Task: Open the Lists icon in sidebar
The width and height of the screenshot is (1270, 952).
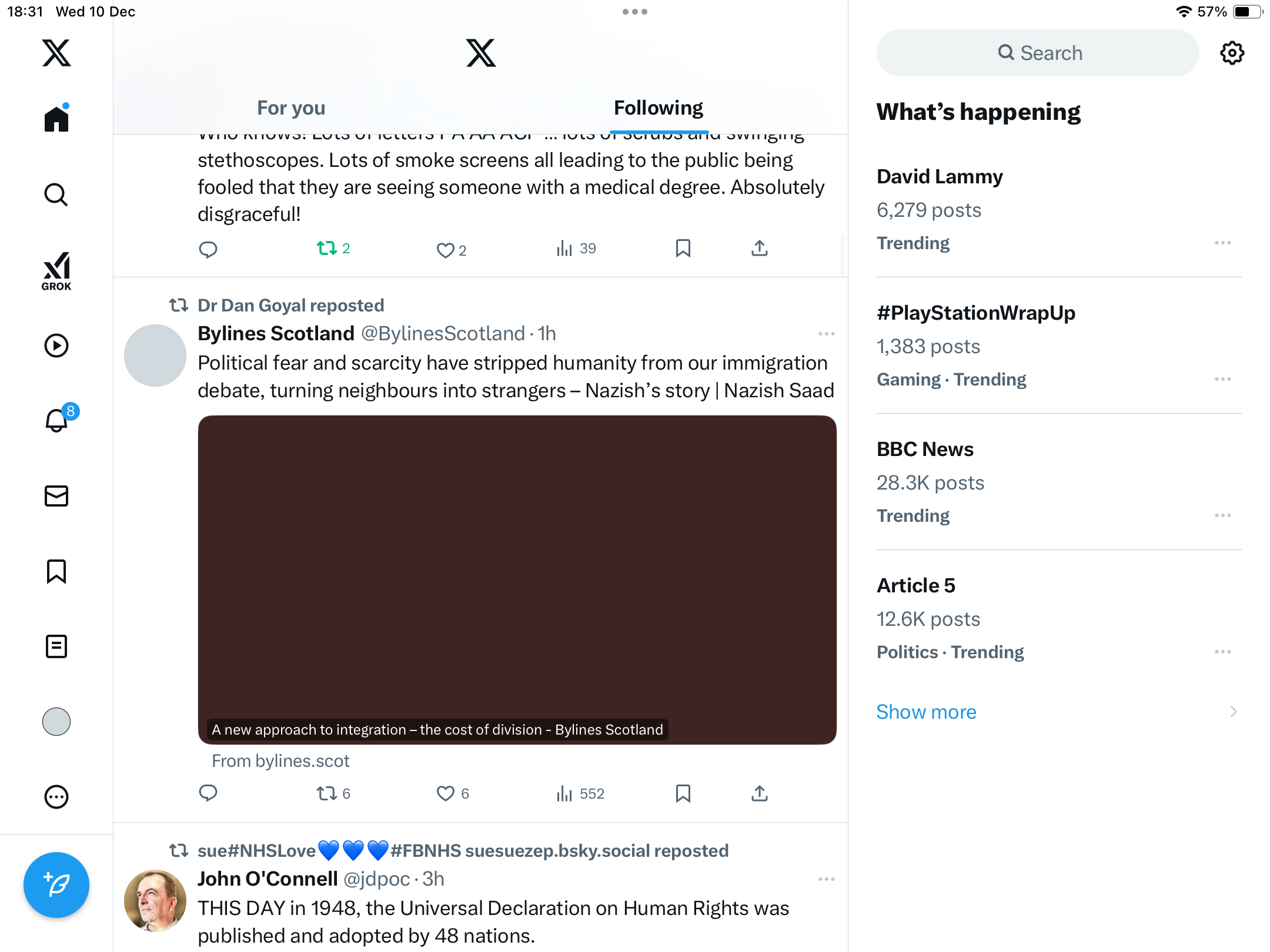Action: point(56,646)
